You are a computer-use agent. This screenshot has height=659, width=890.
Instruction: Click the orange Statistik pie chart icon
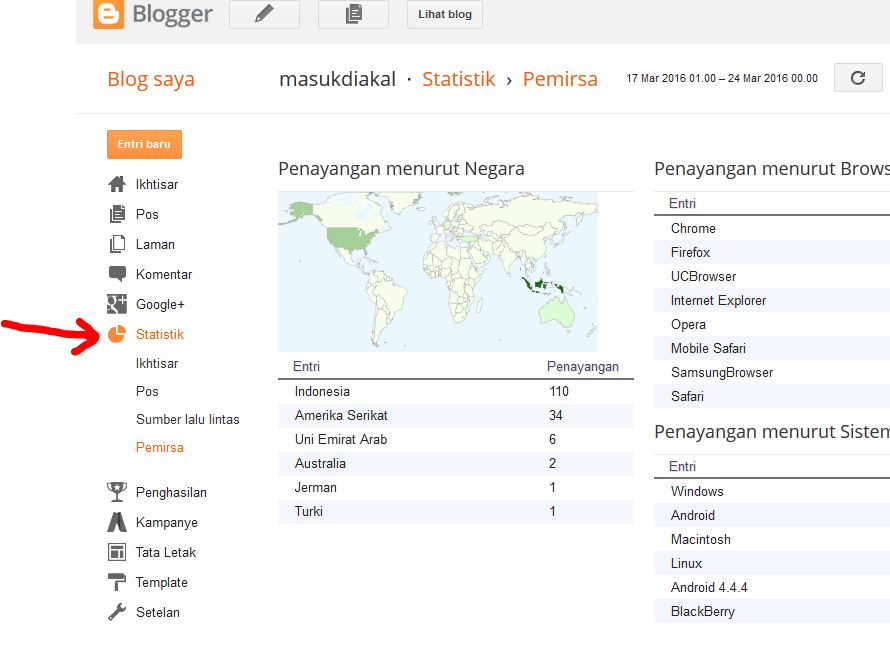117,334
